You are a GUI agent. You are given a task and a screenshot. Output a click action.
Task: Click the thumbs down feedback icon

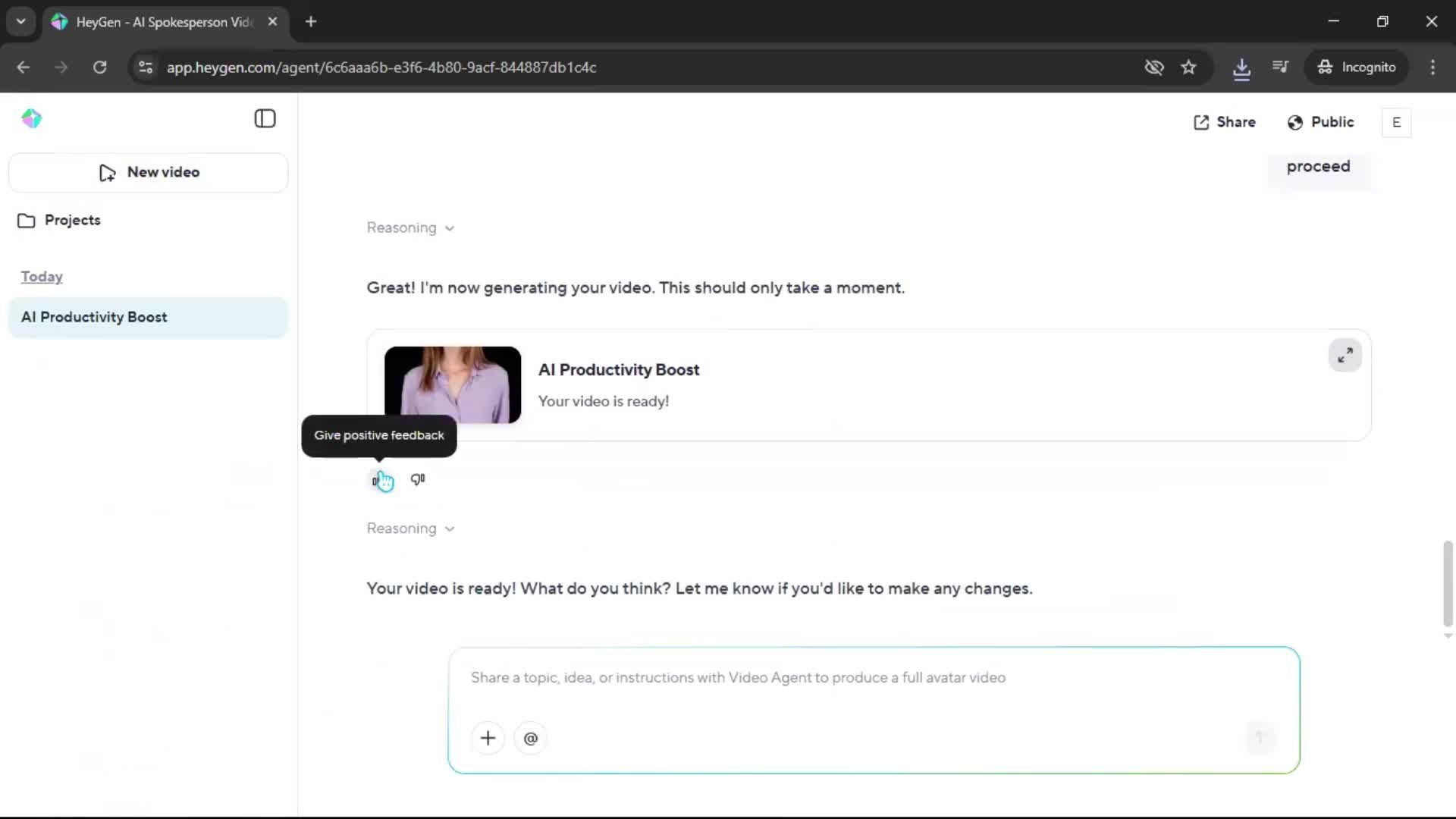(x=418, y=479)
